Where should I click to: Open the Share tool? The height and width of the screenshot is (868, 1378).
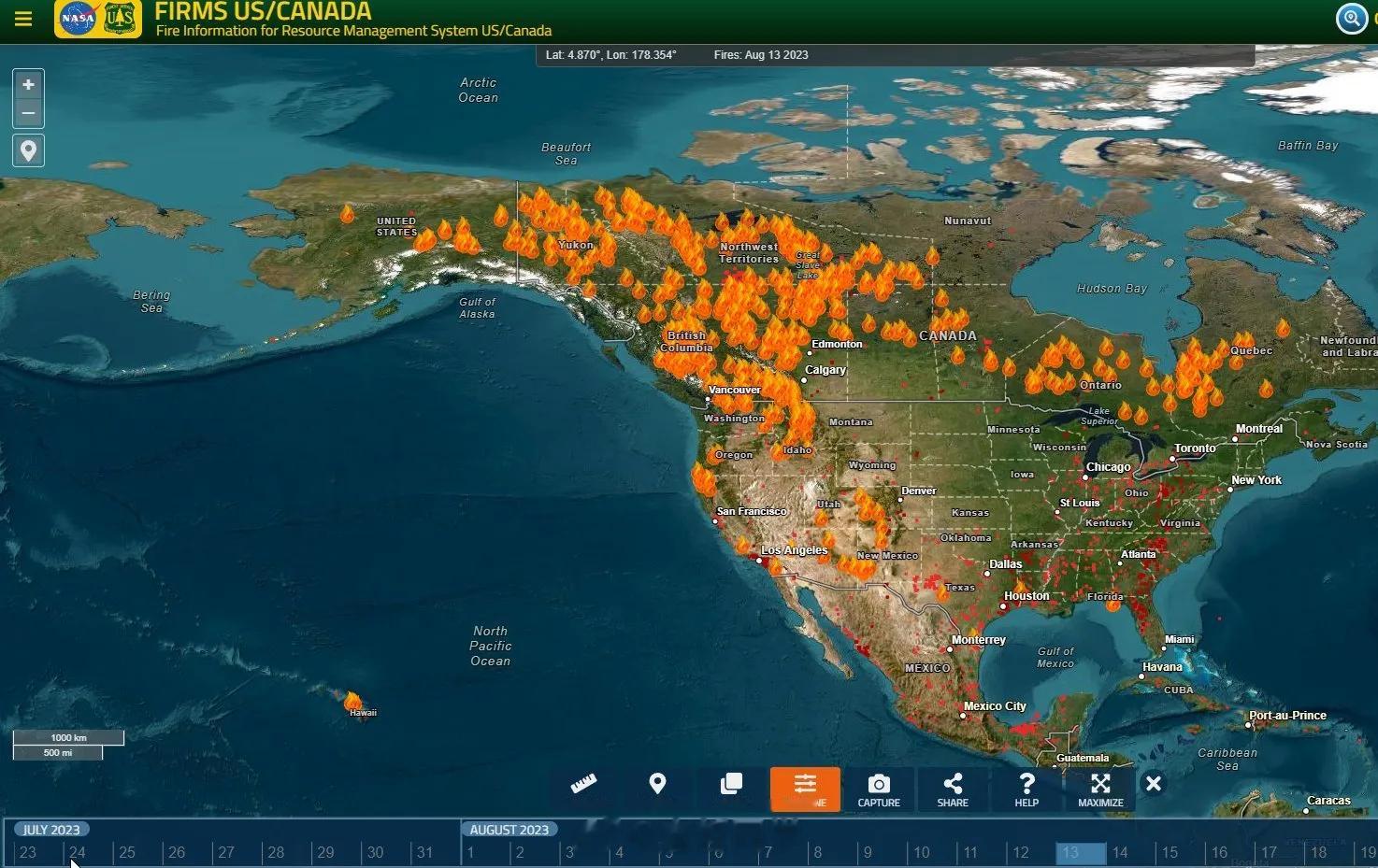953,790
